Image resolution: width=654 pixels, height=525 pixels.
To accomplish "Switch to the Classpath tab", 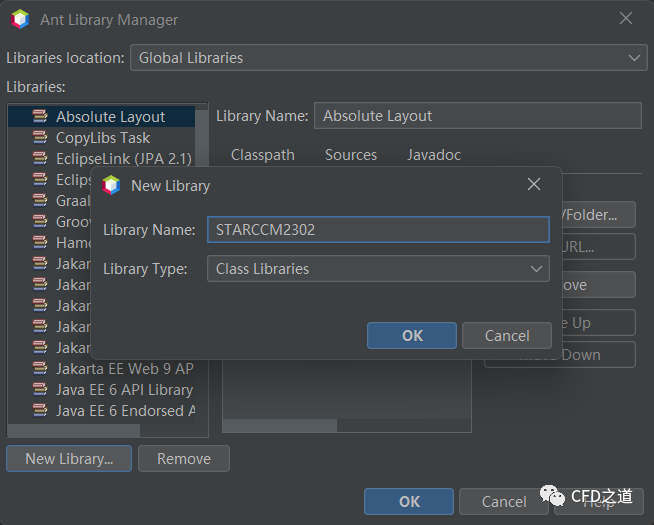I will point(263,155).
